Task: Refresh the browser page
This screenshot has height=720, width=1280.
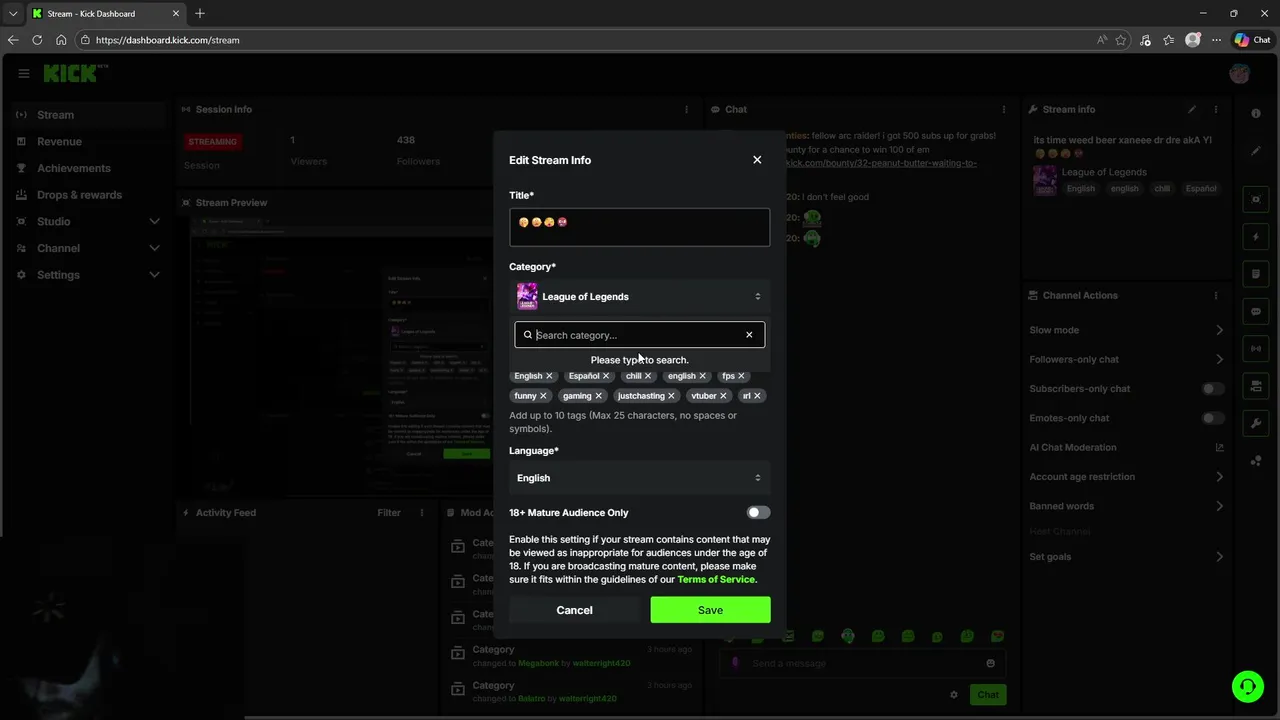Action: pyautogui.click(x=37, y=40)
